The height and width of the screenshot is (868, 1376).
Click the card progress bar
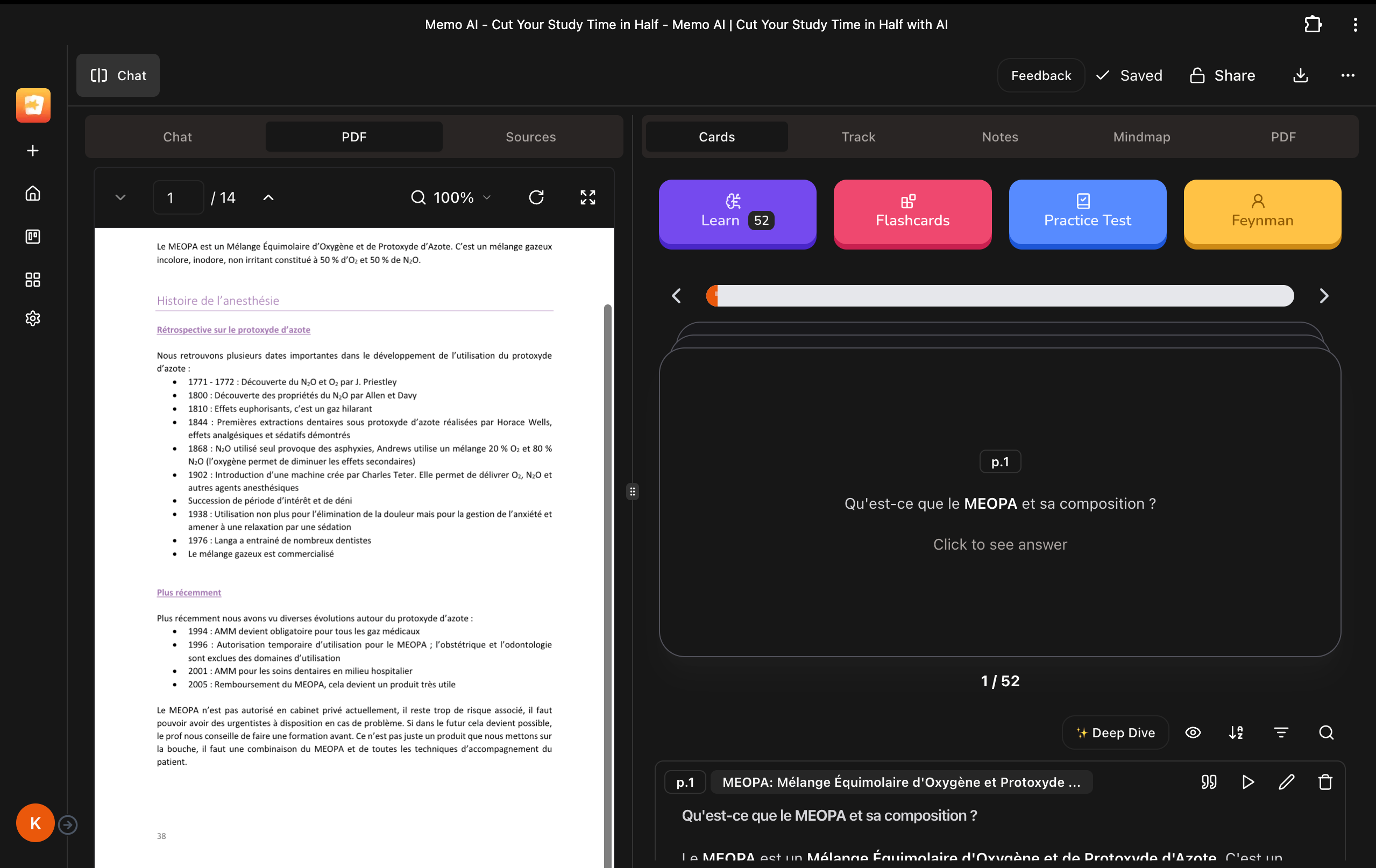999,296
